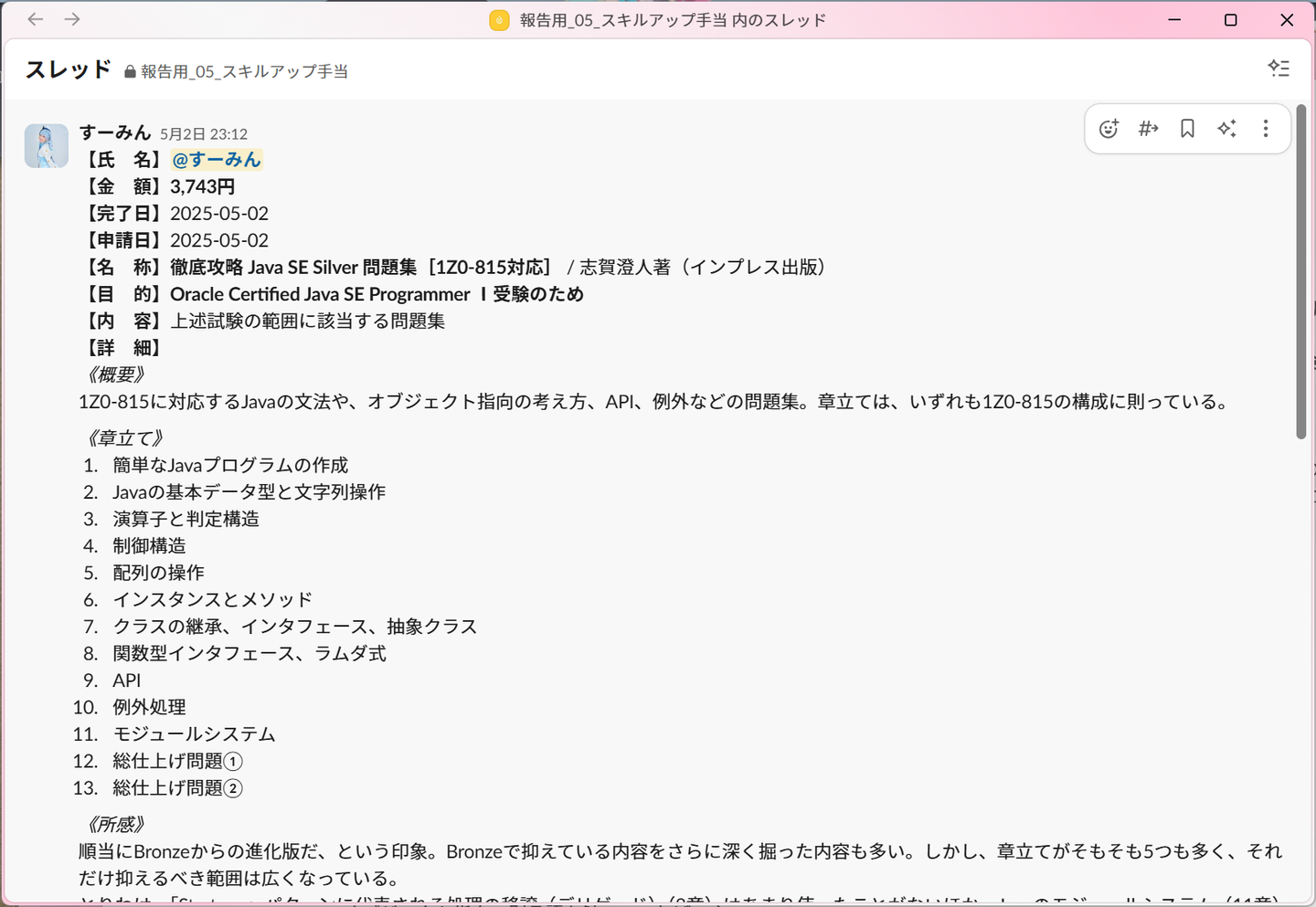The image size is (1316, 907).
Task: Click list item 総仕上げ問題①
Action: 177,761
